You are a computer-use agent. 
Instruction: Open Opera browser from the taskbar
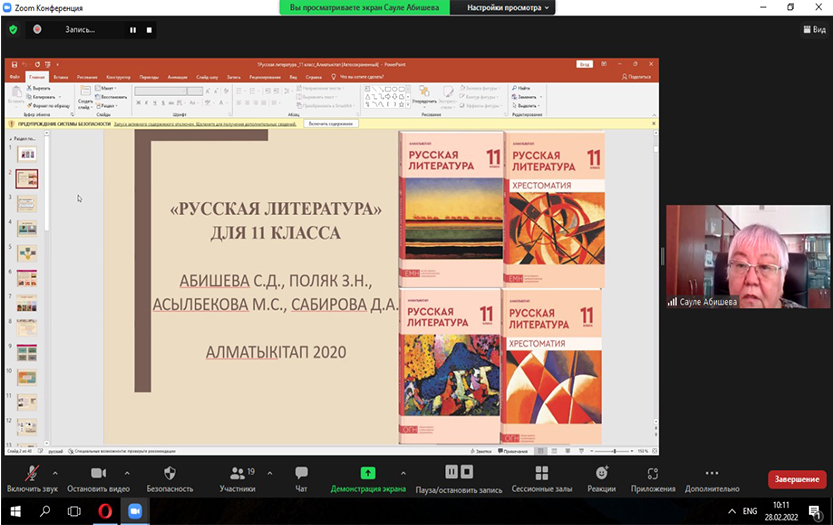tap(105, 511)
